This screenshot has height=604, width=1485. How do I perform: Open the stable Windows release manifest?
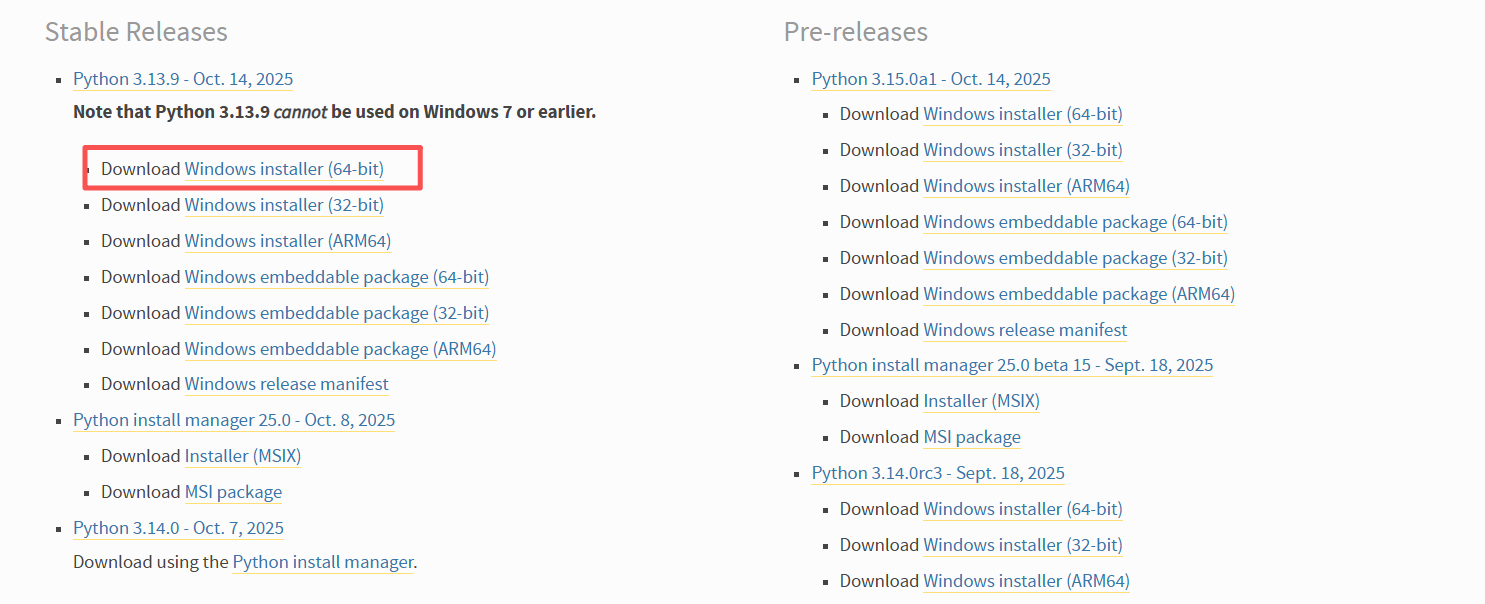pyautogui.click(x=286, y=384)
